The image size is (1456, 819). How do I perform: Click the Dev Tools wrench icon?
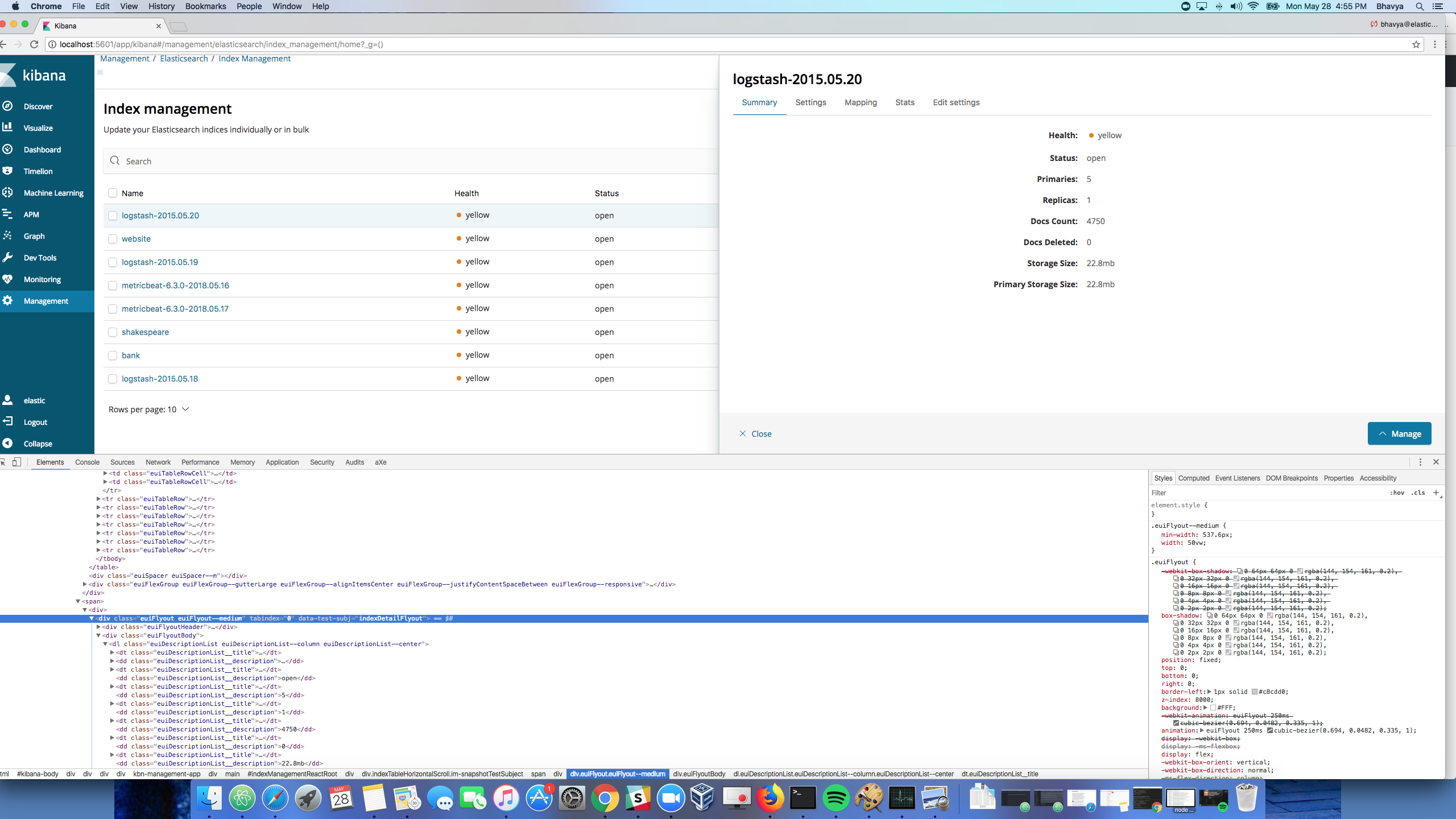coord(7,257)
